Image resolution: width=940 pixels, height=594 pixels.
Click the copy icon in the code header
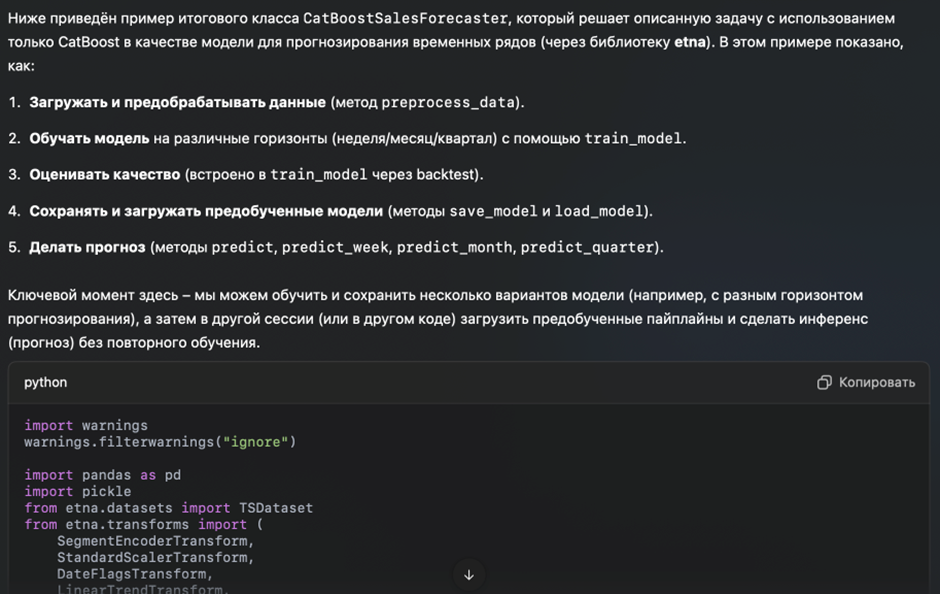(824, 382)
